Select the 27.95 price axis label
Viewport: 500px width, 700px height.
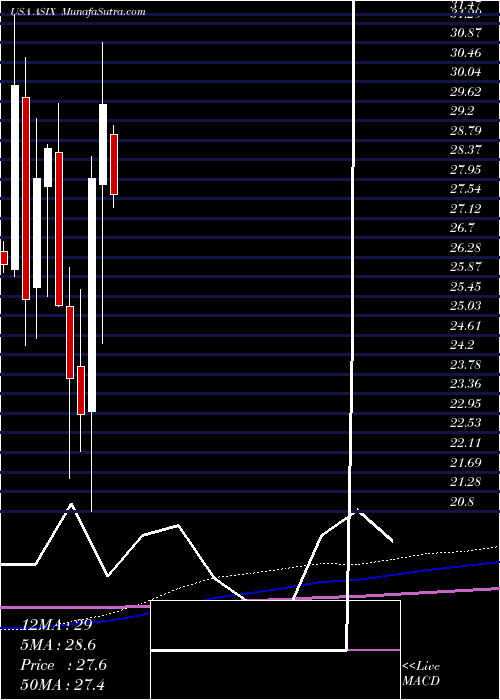(466, 169)
